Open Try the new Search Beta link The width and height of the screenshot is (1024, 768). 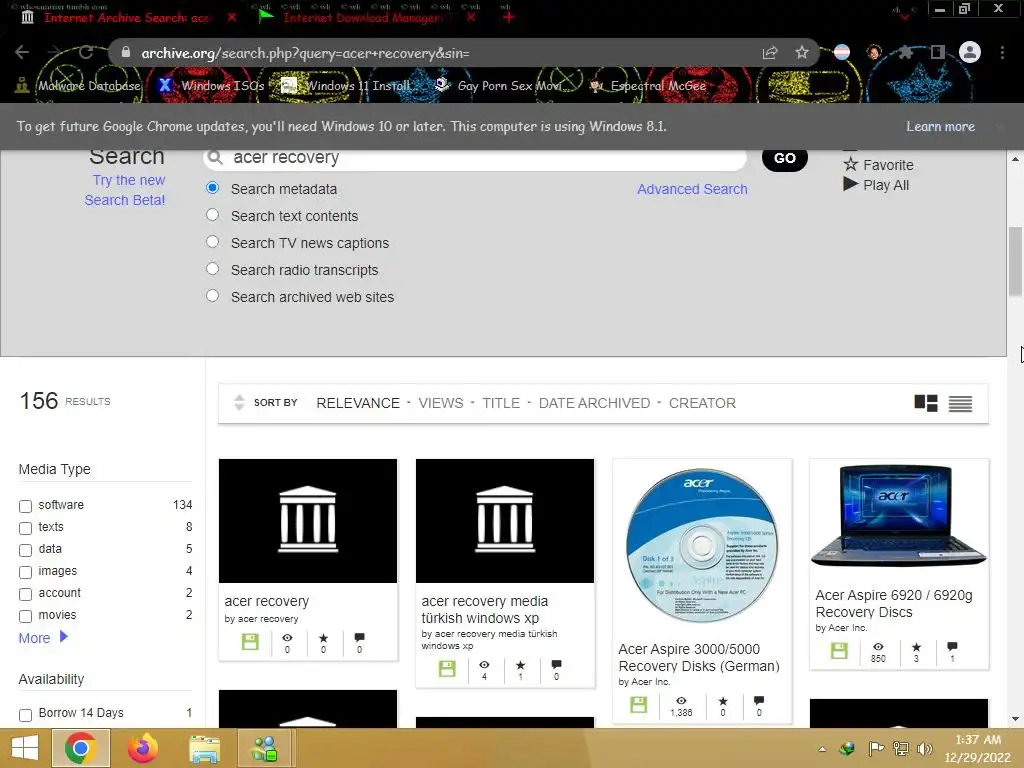coord(125,189)
